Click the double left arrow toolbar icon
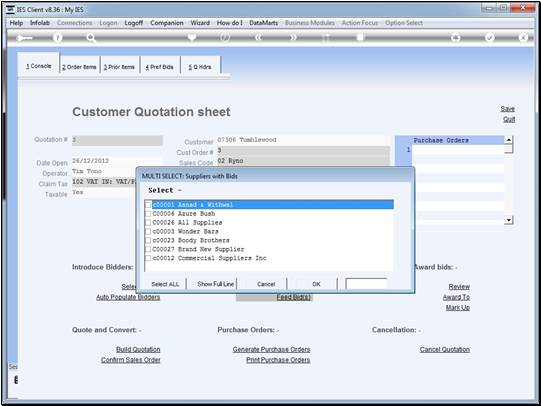 tap(258, 37)
